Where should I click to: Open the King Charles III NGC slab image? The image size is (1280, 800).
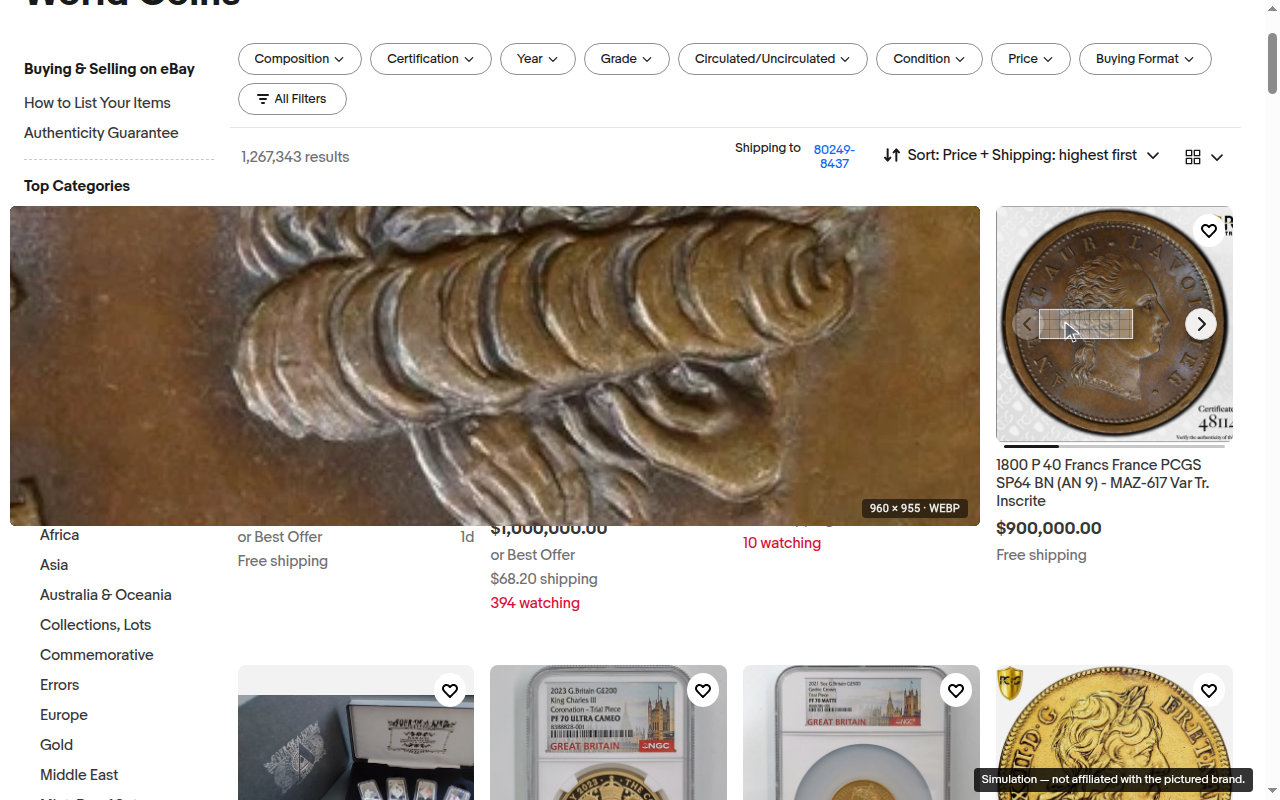(608, 733)
